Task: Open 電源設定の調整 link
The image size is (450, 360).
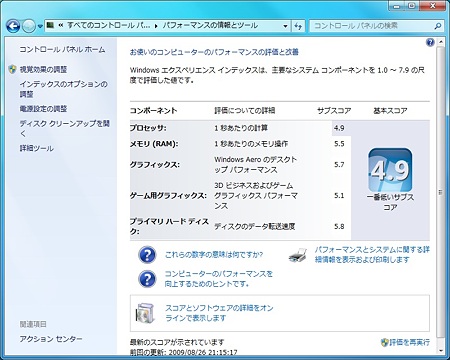Action: click(43, 109)
